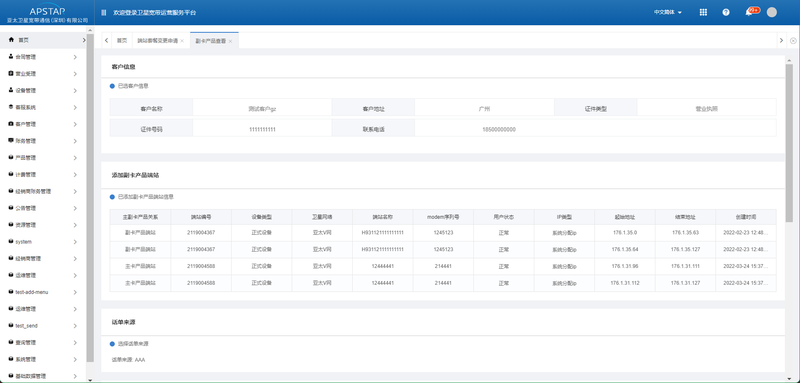The image size is (800, 383).
Task: Open the user avatar menu
Action: (x=771, y=12)
